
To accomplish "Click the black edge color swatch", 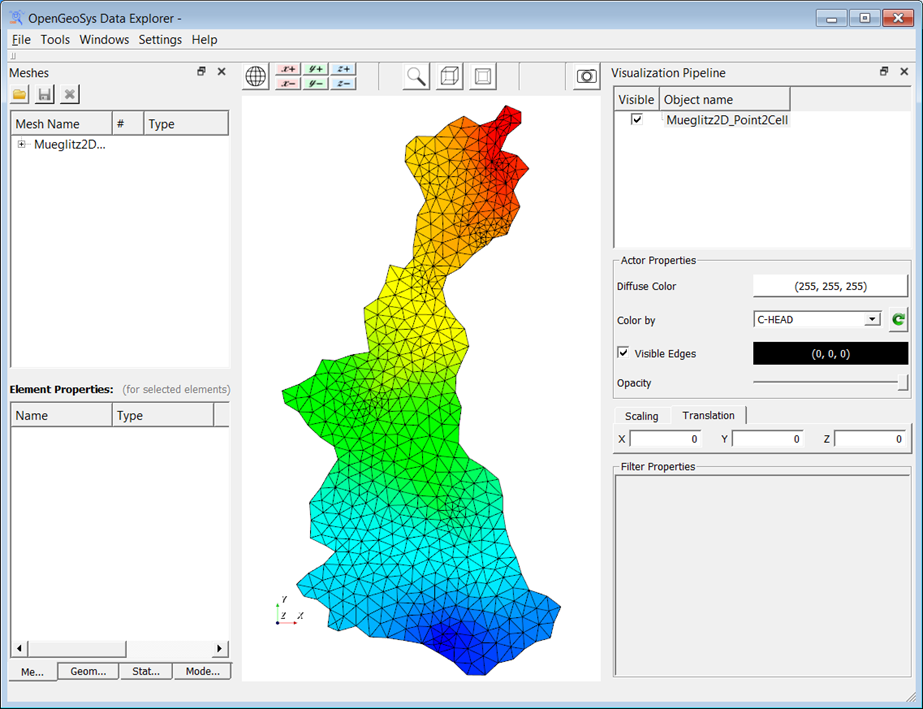I will click(x=830, y=353).
